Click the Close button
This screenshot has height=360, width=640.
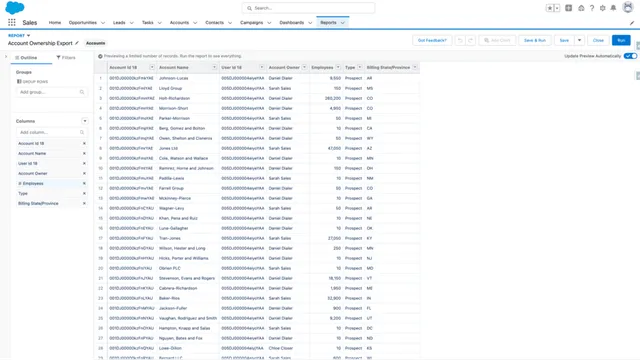tap(598, 40)
